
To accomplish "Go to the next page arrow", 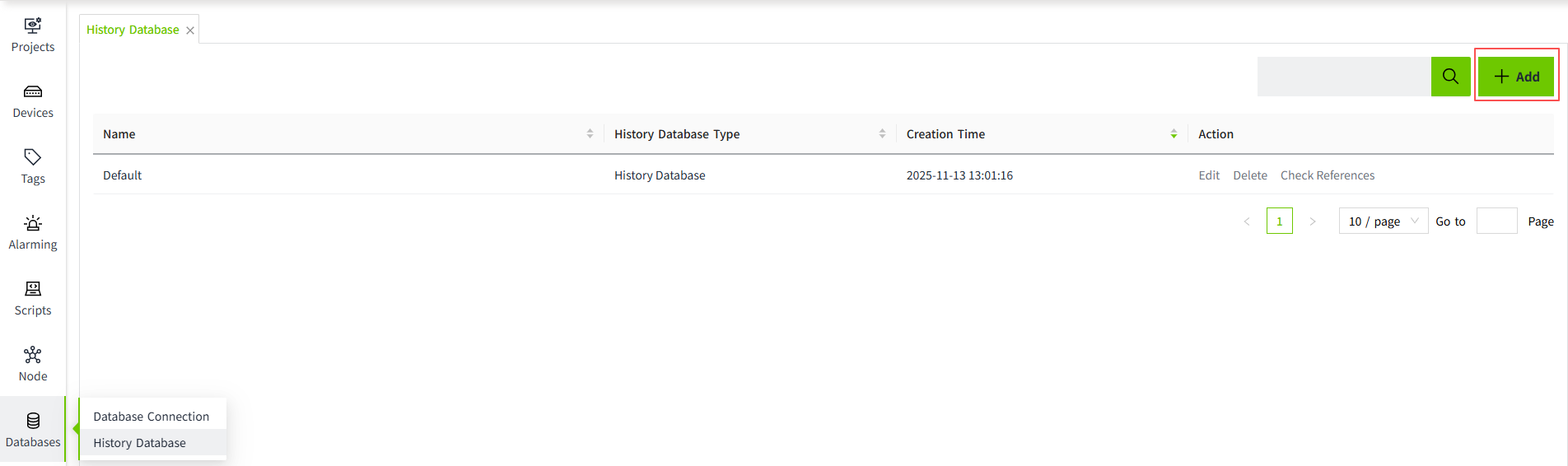I will click(x=1313, y=221).
